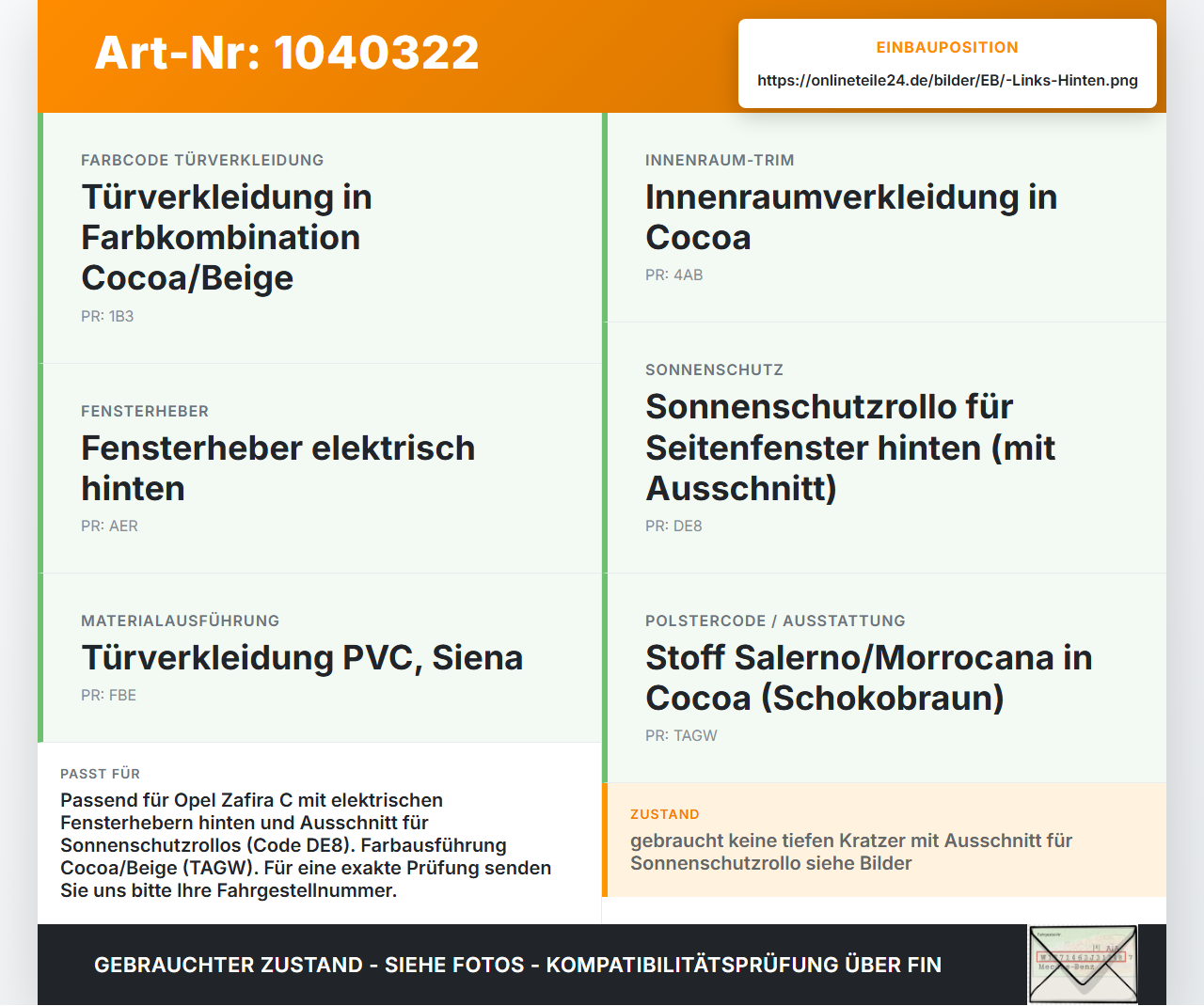The image size is (1204, 1006).
Task: Click the MATERIALAUSFÜHRUNG label
Action: pos(180,621)
